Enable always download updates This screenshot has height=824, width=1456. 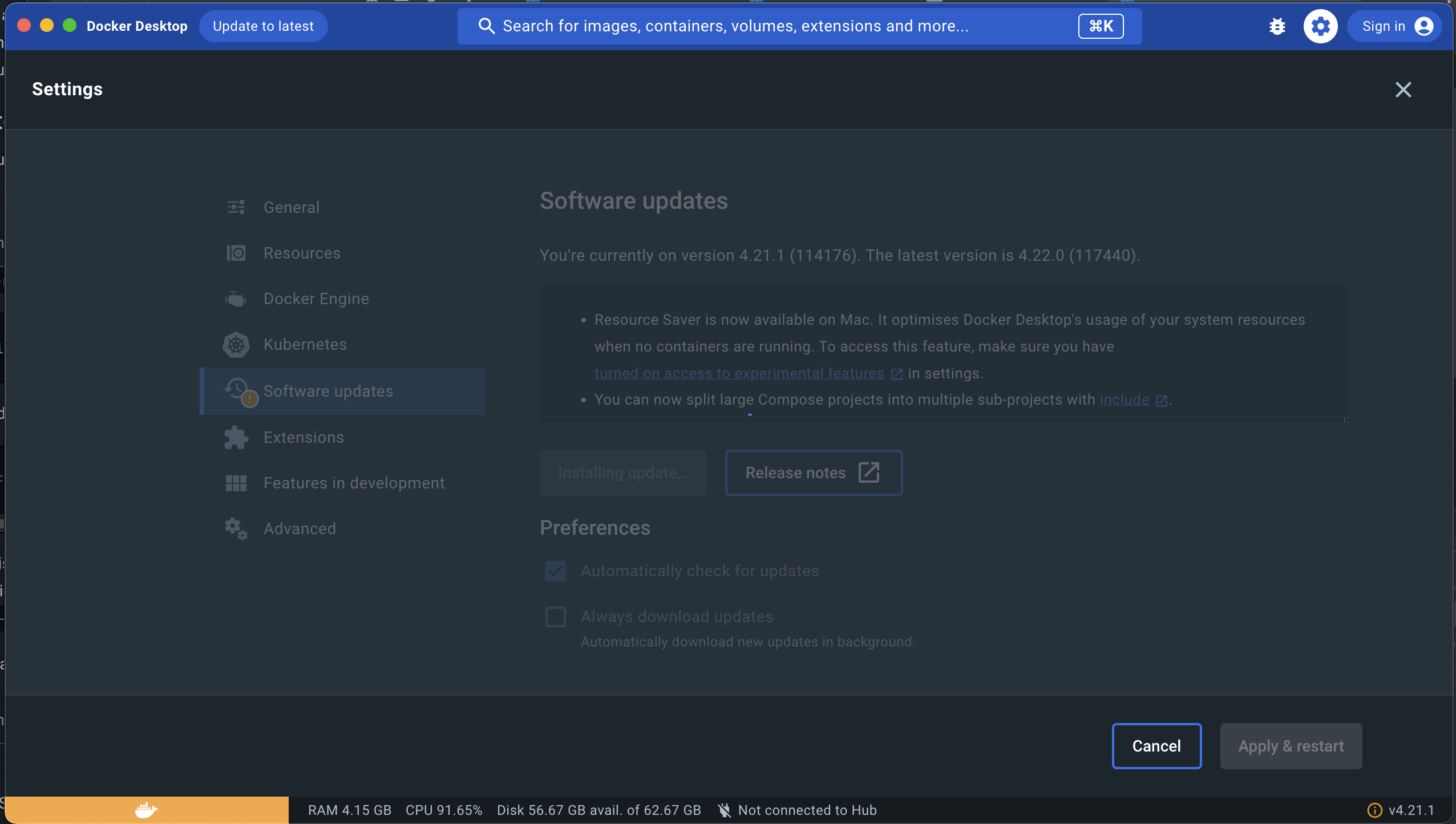(x=554, y=616)
